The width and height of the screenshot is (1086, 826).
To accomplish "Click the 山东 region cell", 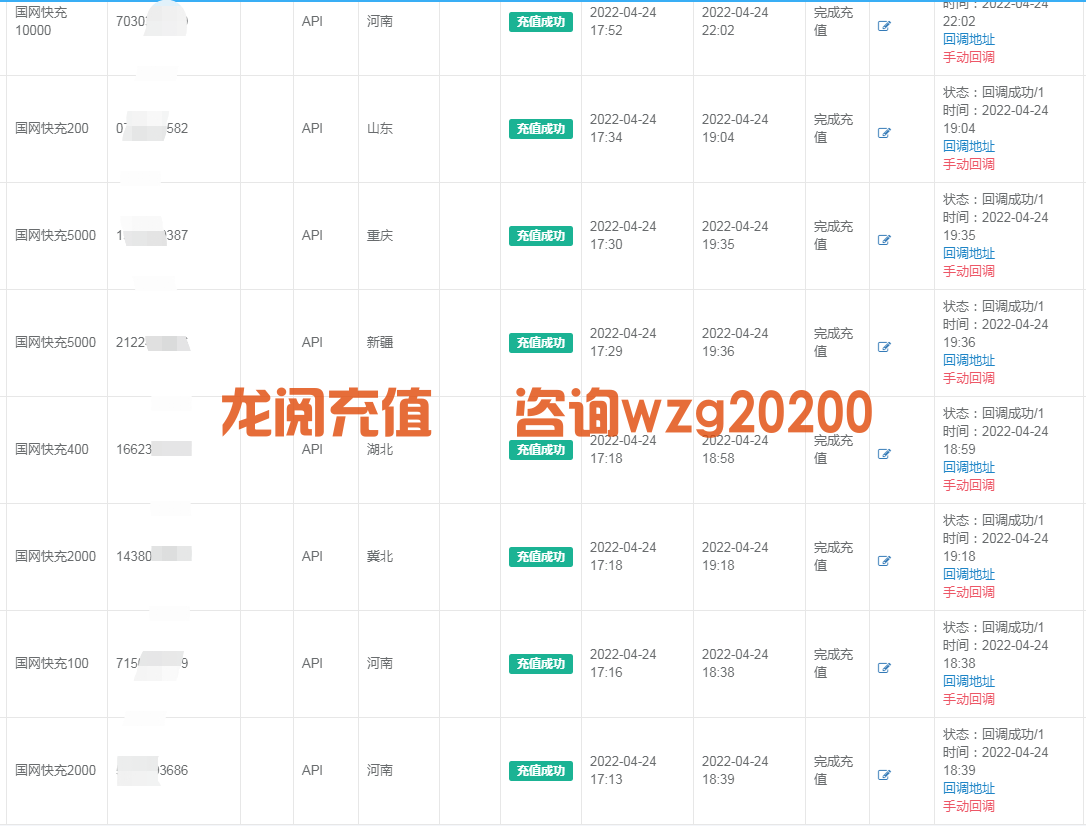I will [x=380, y=128].
